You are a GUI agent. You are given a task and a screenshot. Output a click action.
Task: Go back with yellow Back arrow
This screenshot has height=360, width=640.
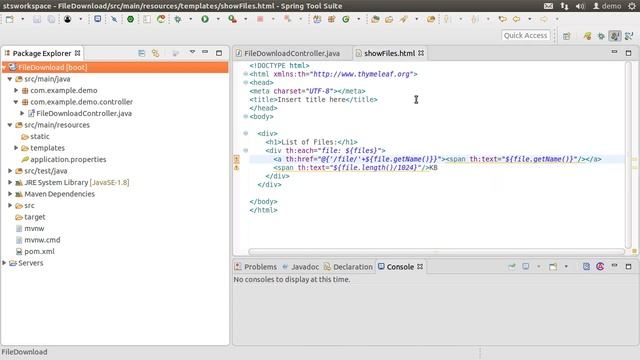click(x=516, y=19)
